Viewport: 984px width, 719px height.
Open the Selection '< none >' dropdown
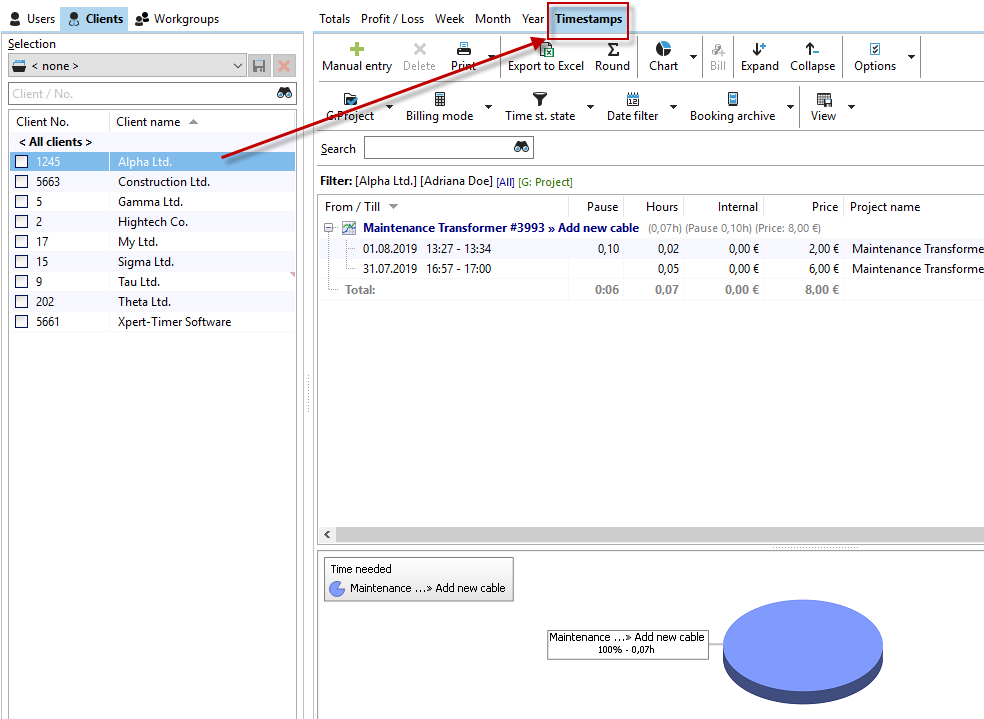coord(126,66)
